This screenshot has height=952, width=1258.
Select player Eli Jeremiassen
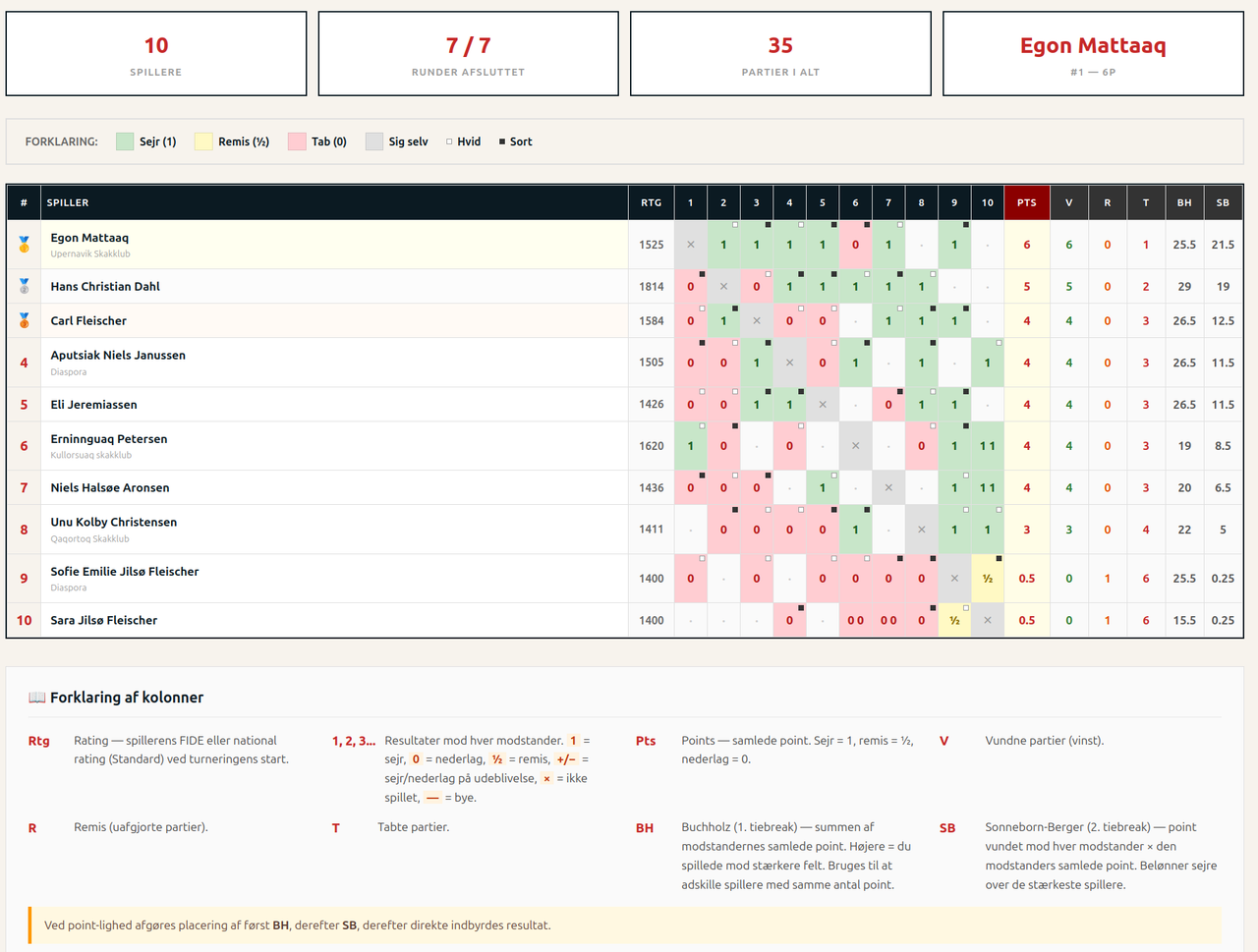[93, 405]
